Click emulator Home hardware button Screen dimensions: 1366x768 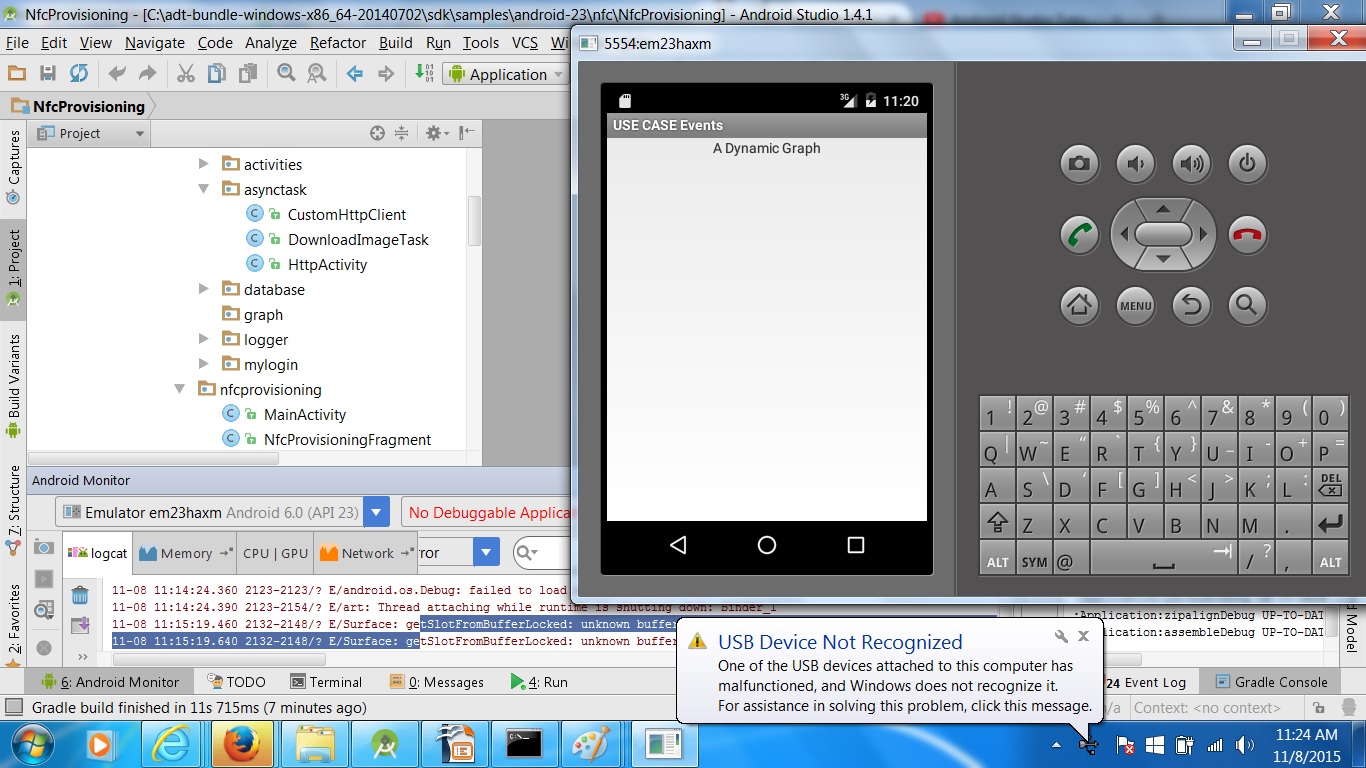pos(1079,305)
